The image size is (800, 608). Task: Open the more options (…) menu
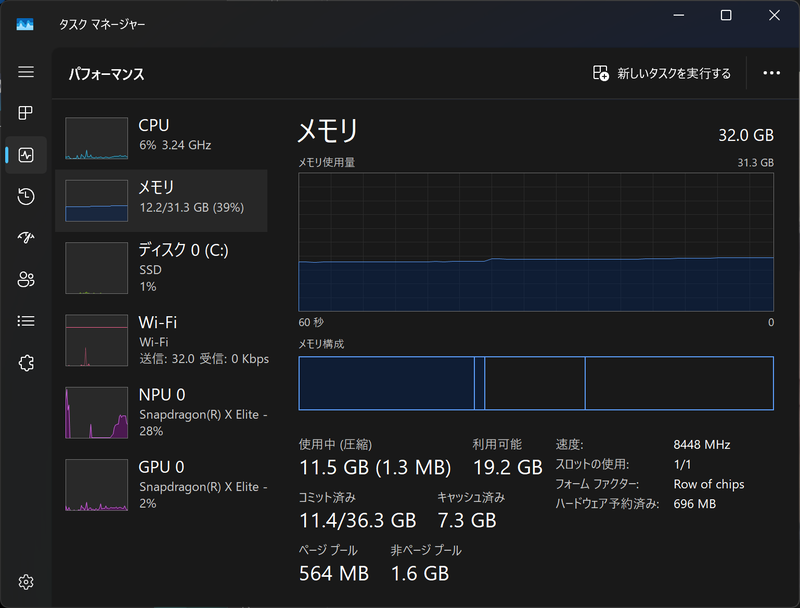[773, 72]
